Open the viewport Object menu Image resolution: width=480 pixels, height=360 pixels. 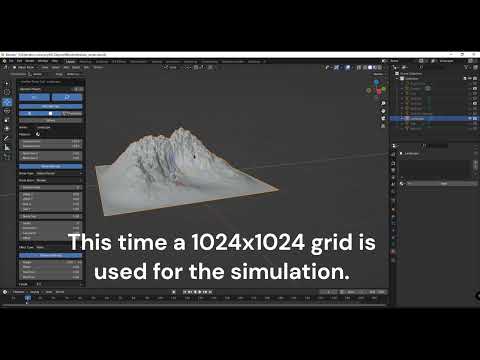[x=76, y=67]
